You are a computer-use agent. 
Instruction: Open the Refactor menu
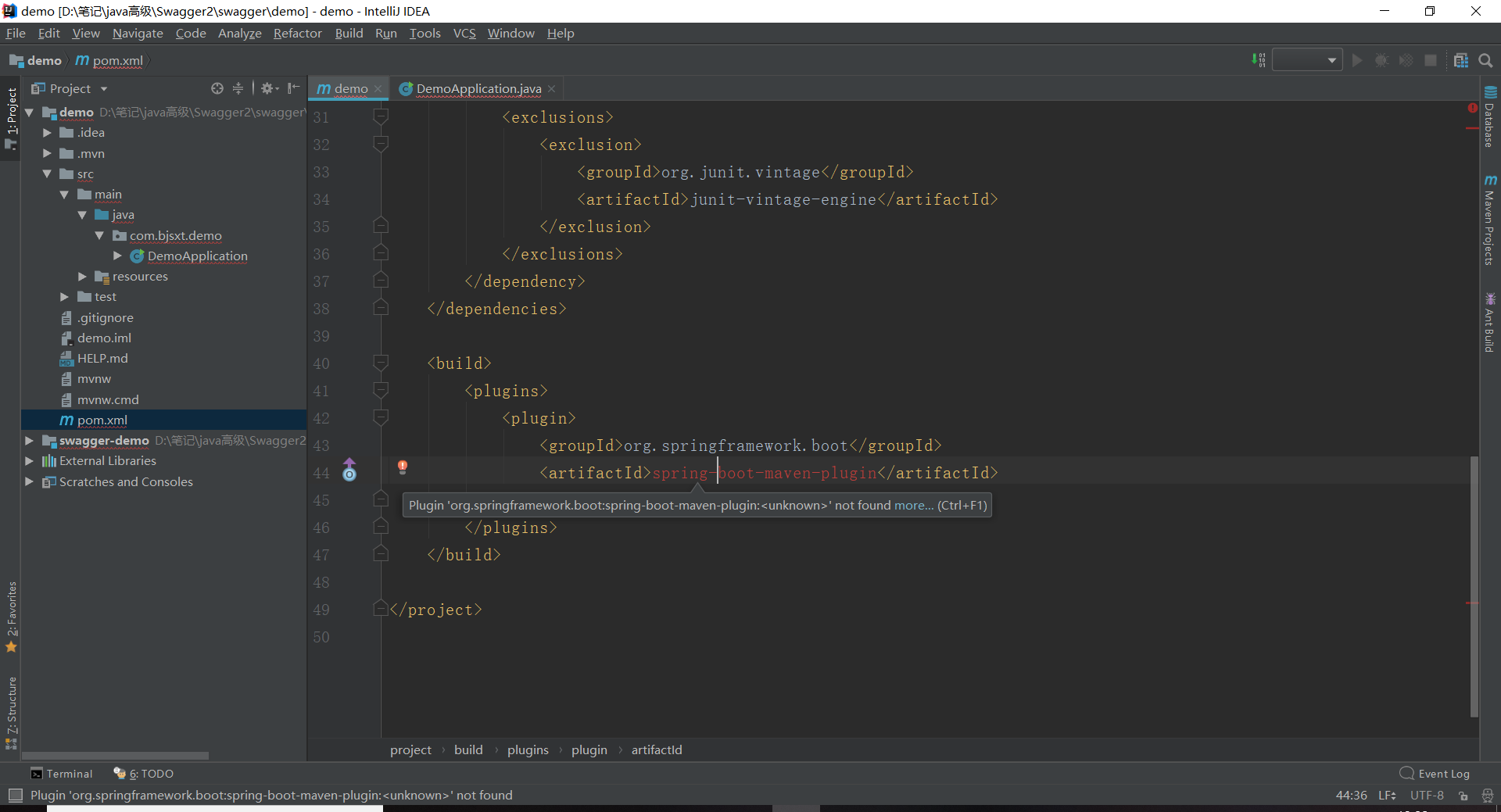[x=297, y=33]
